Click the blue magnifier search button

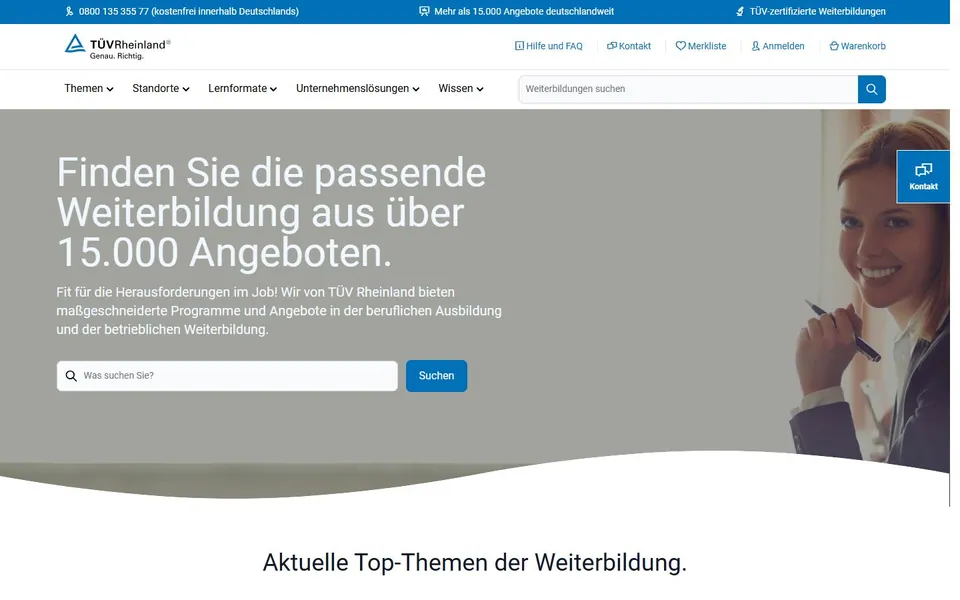click(872, 89)
